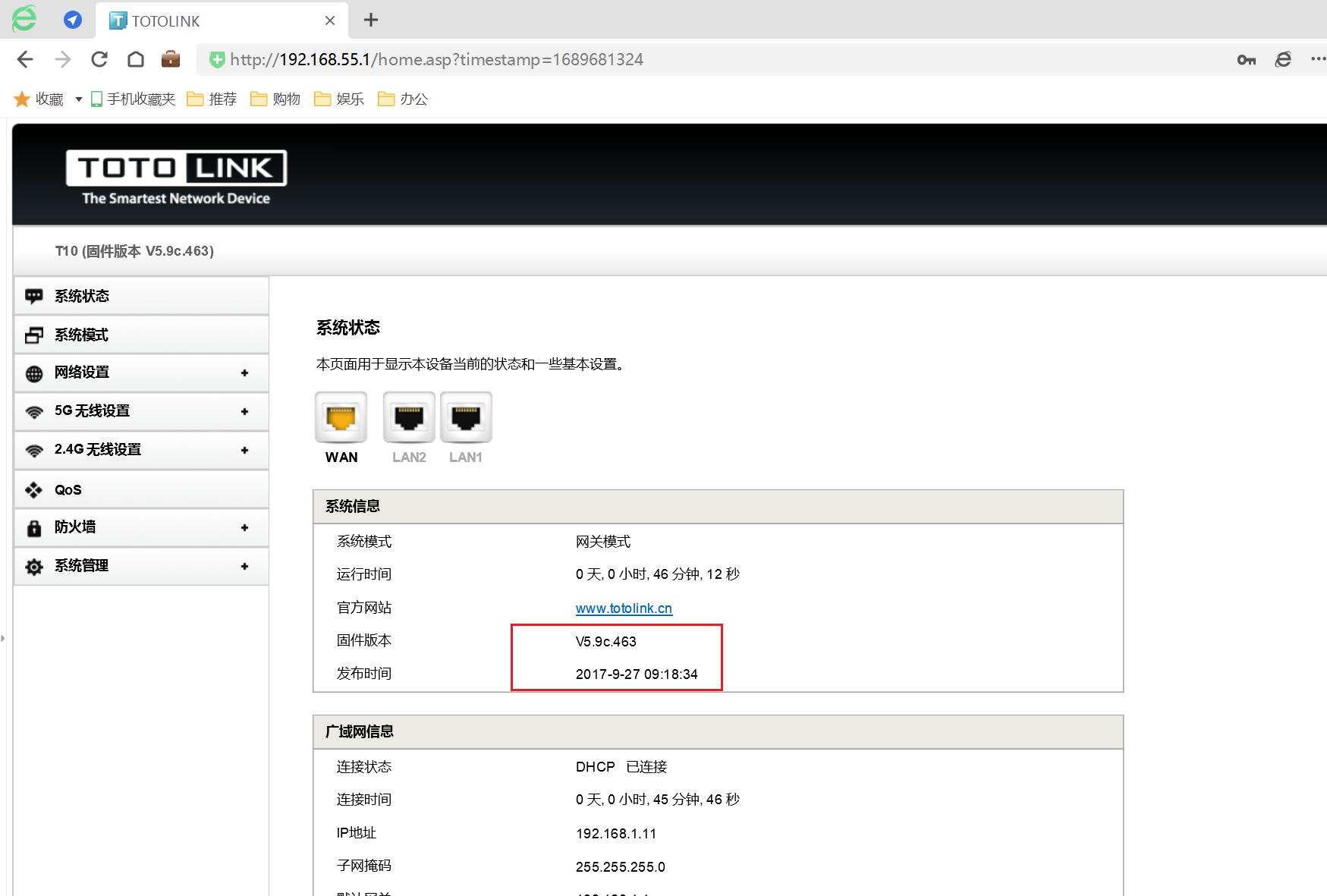
Task: Expand 2.4G 无线设置 with its plus icon
Action: click(x=244, y=451)
